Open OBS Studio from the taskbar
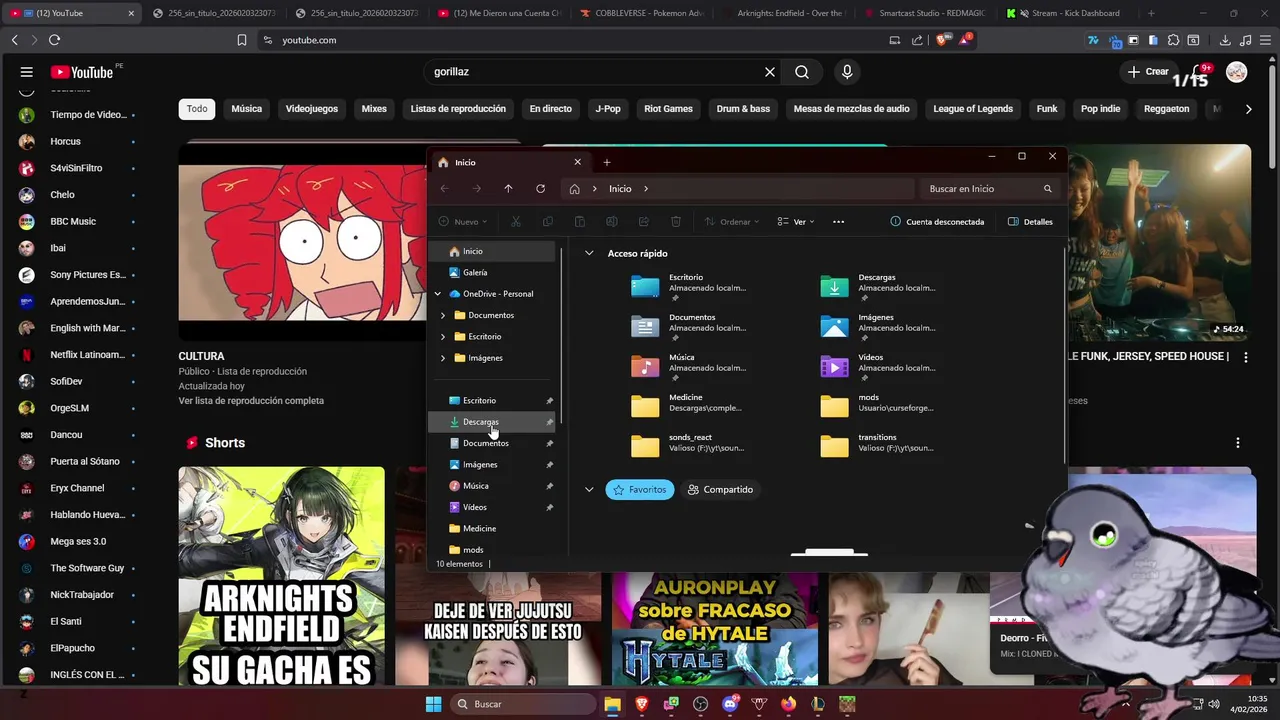Viewport: 1280px width, 720px height. coord(700,704)
